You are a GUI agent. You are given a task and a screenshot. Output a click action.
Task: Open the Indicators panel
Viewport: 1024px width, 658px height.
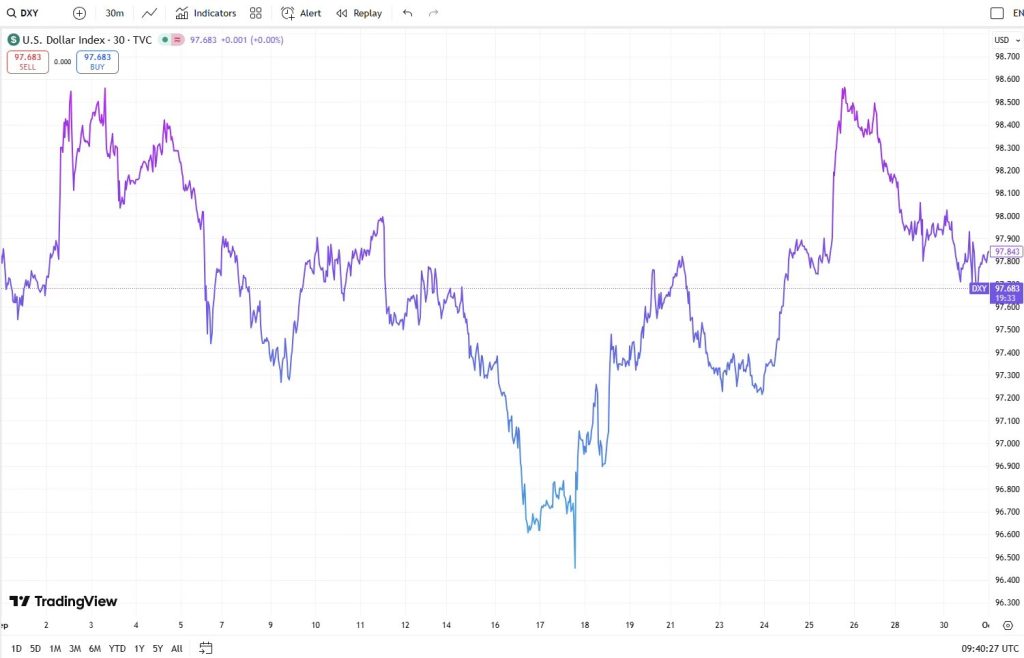pyautogui.click(x=206, y=13)
